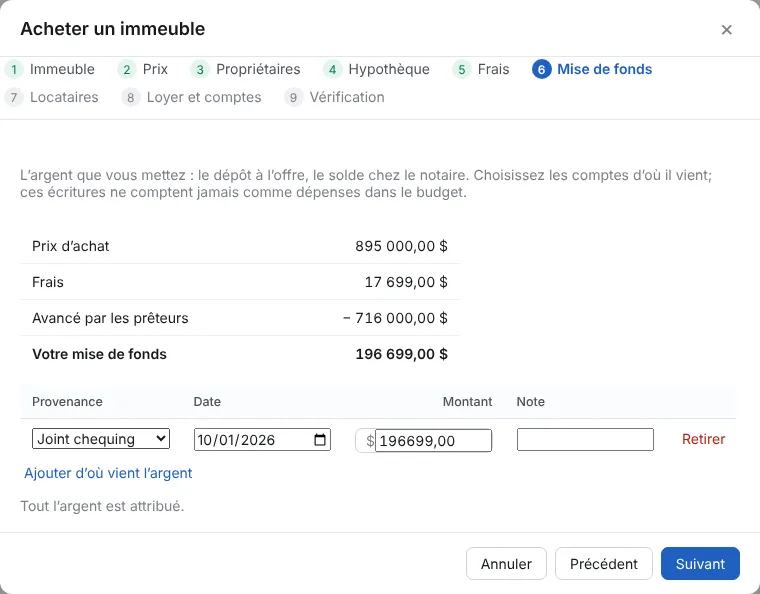Select step 6 Mise de fonds
The image size is (760, 594).
click(x=592, y=69)
